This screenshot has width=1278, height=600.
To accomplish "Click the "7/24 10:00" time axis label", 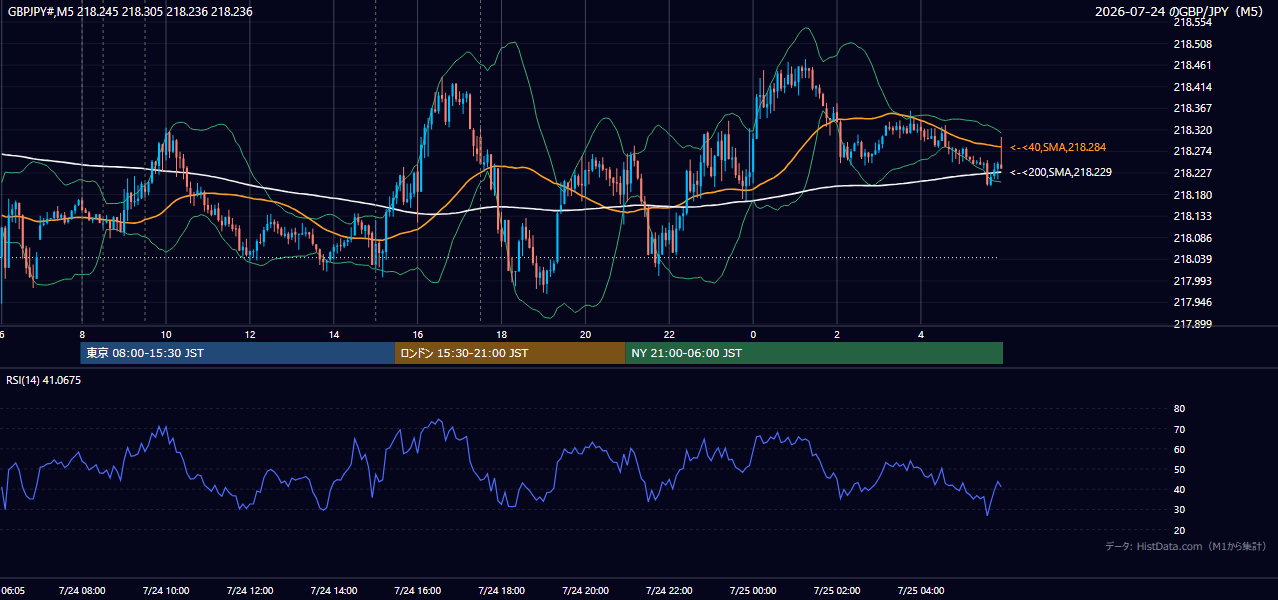I will tap(166, 590).
